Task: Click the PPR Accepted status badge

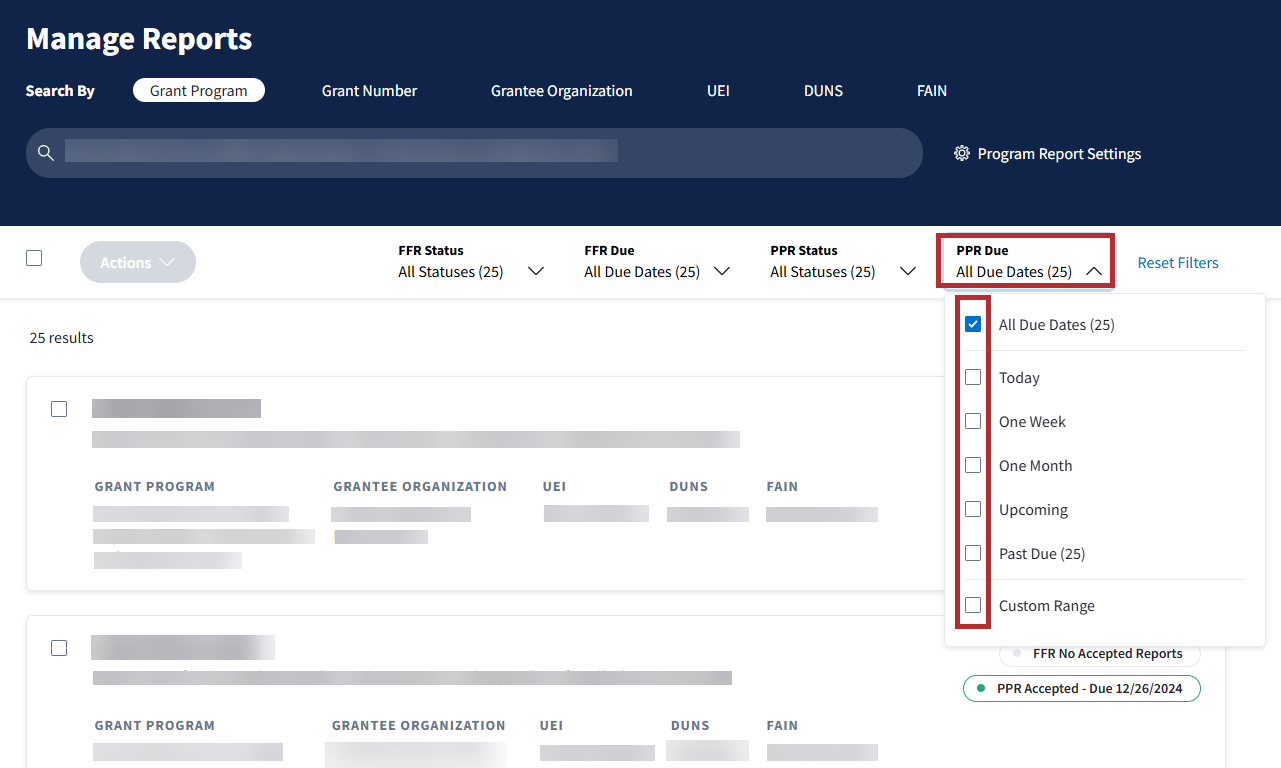Action: click(1081, 689)
